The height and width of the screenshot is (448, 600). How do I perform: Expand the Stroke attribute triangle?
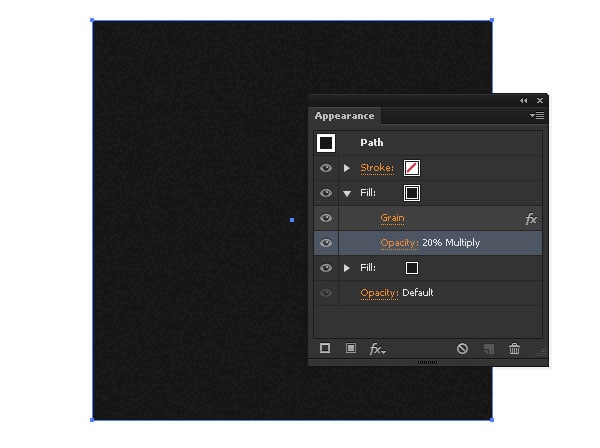(x=347, y=168)
